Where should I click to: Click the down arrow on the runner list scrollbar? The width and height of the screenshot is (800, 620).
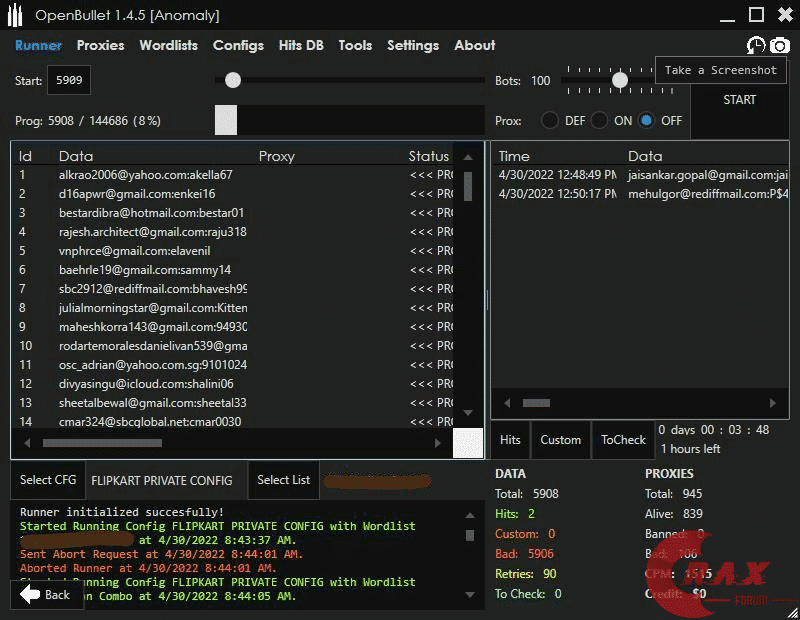pos(468,412)
